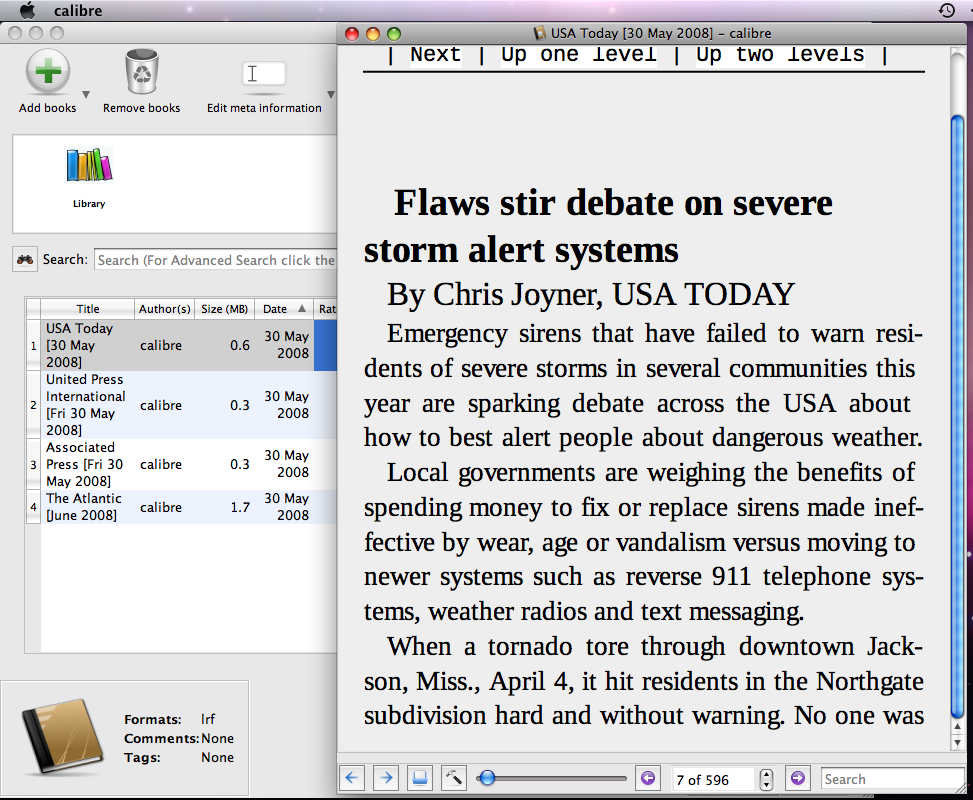Select United Press International [Fri 30 May 2008]

click(x=182, y=405)
